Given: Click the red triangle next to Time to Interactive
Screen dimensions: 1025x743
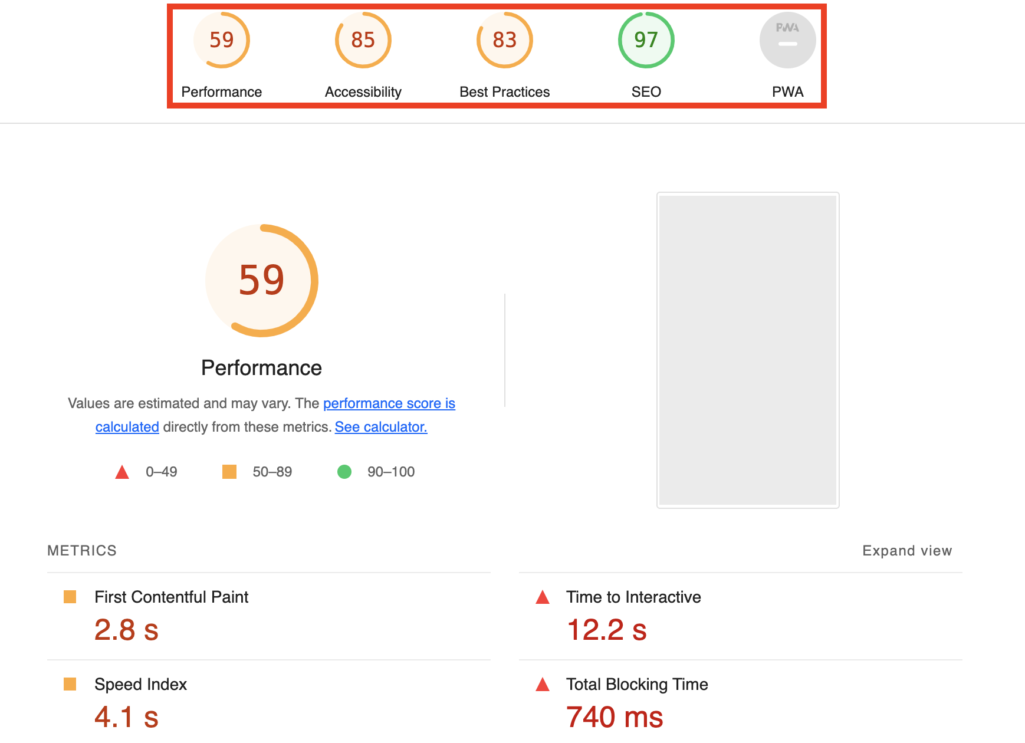Looking at the screenshot, I should click(543, 598).
